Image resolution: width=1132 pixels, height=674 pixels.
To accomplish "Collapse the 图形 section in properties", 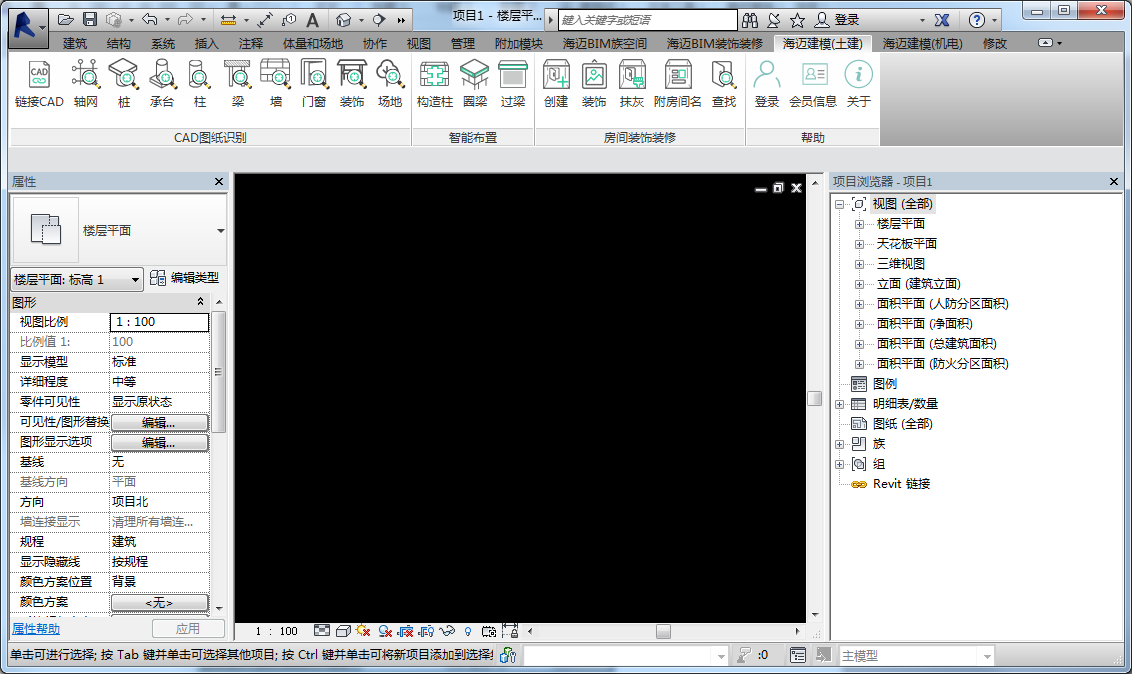I will pos(200,302).
